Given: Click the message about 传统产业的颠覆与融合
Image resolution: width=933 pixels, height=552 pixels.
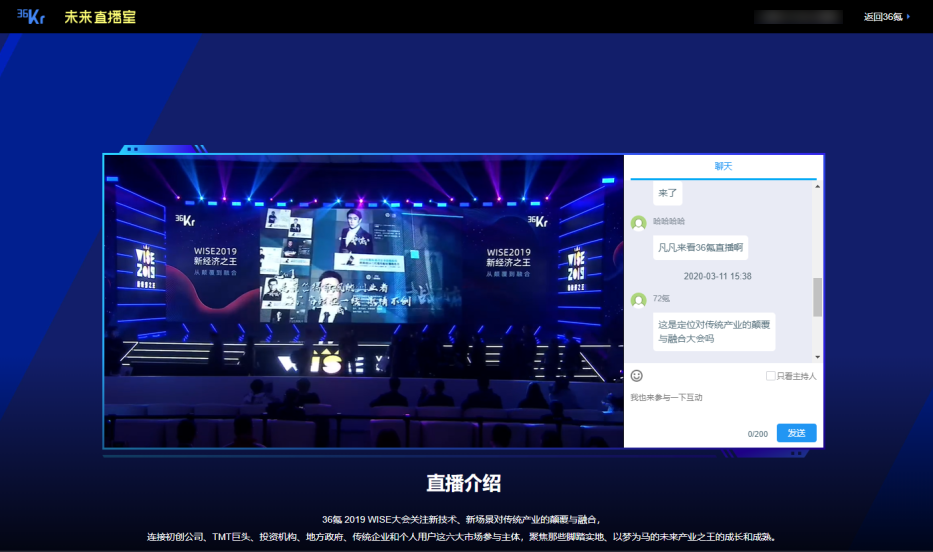Looking at the screenshot, I should click(x=714, y=331).
